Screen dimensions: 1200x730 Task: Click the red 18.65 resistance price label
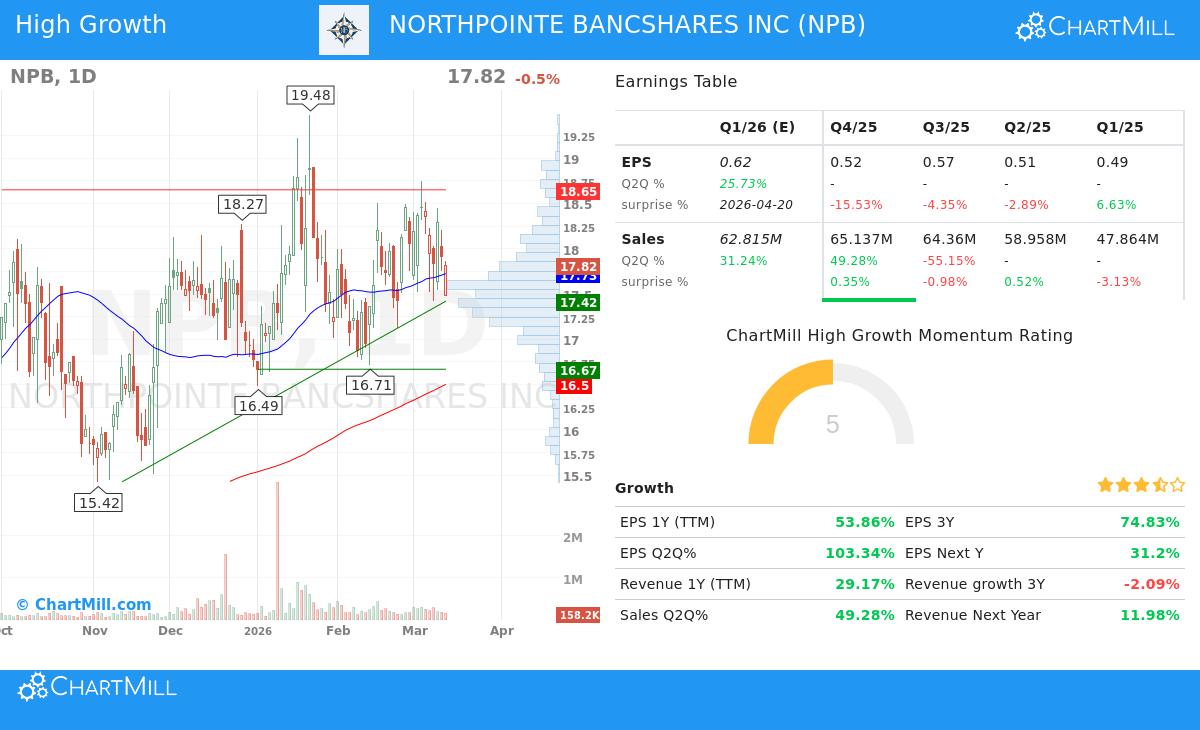pos(578,190)
